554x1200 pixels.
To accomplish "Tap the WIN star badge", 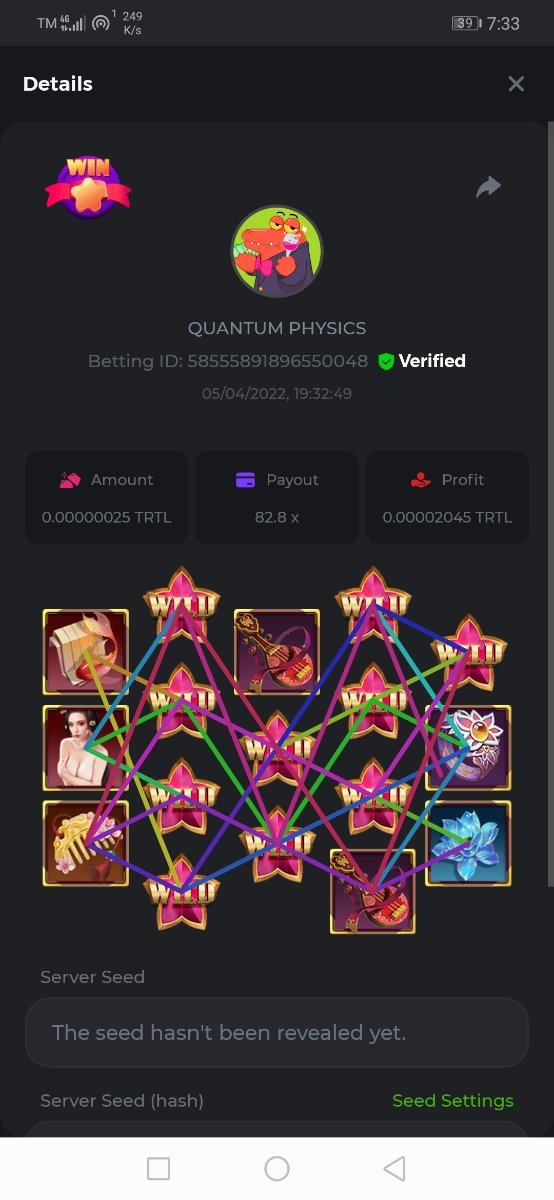I will pyautogui.click(x=88, y=187).
